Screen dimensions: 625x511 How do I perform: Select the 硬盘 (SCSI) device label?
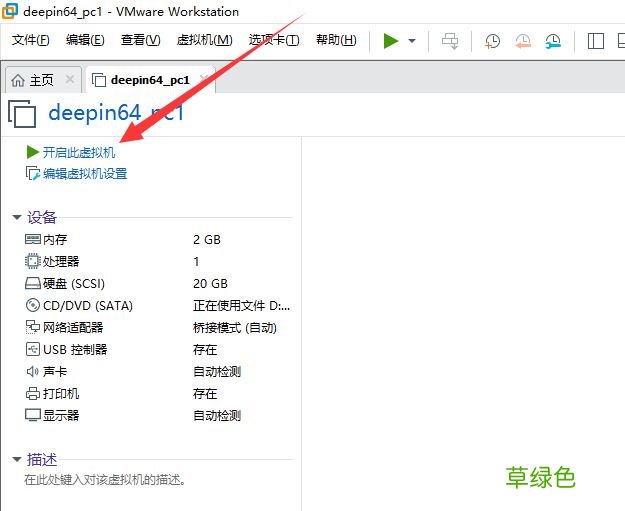click(74, 283)
